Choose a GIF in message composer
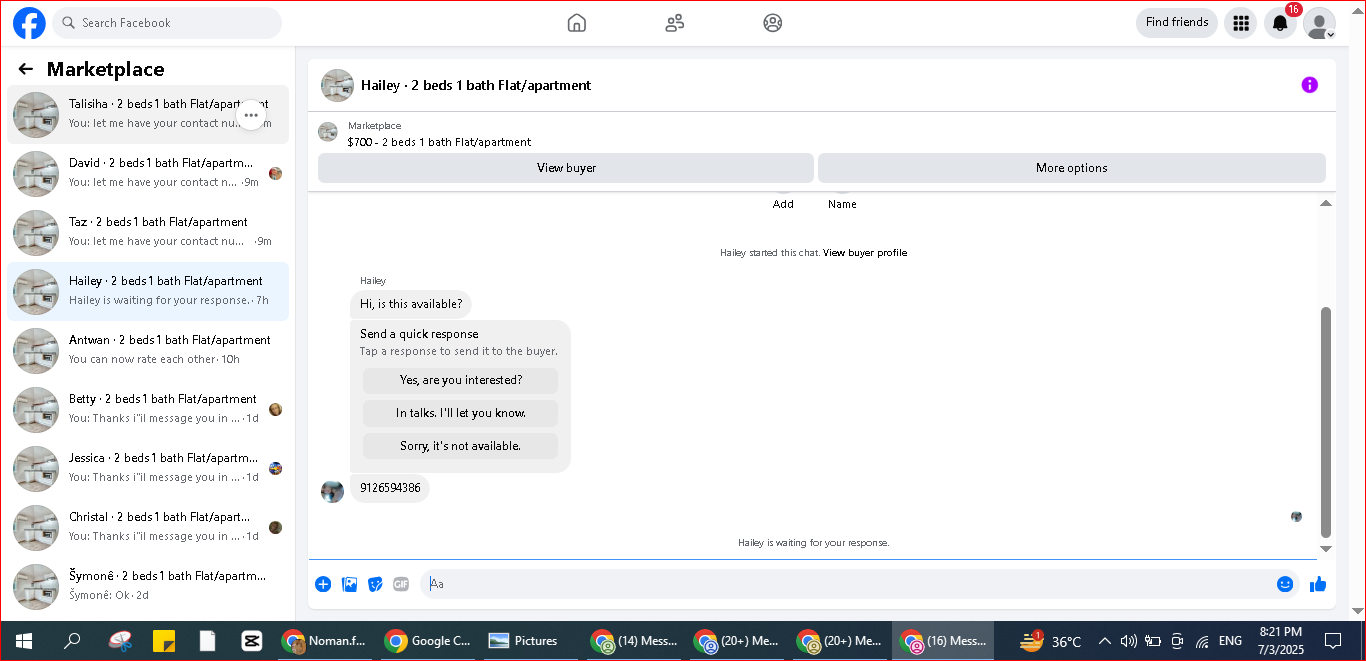Viewport: 1366px width, 661px height. coord(401,584)
